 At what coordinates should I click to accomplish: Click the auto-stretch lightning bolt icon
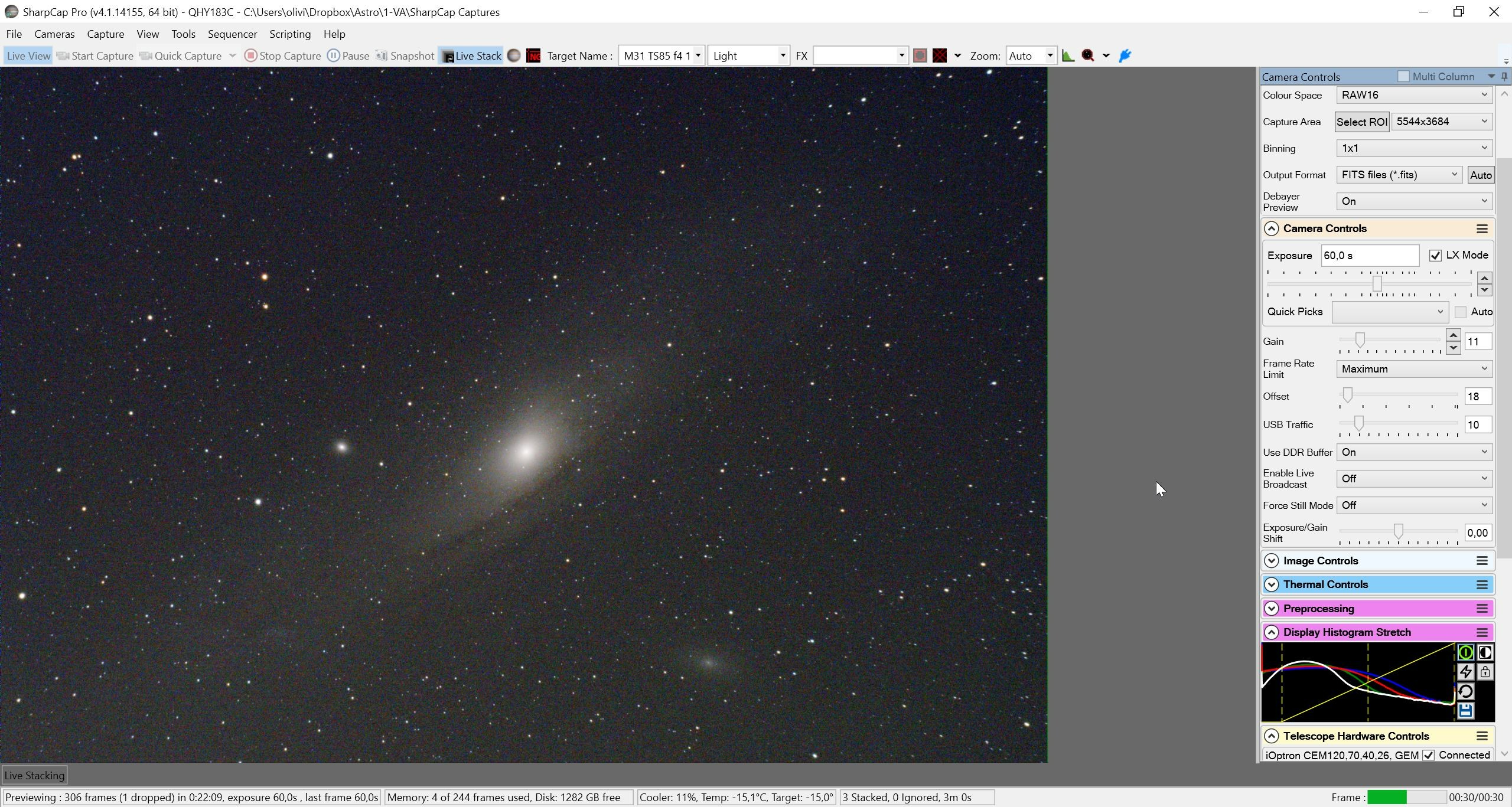pyautogui.click(x=1465, y=672)
